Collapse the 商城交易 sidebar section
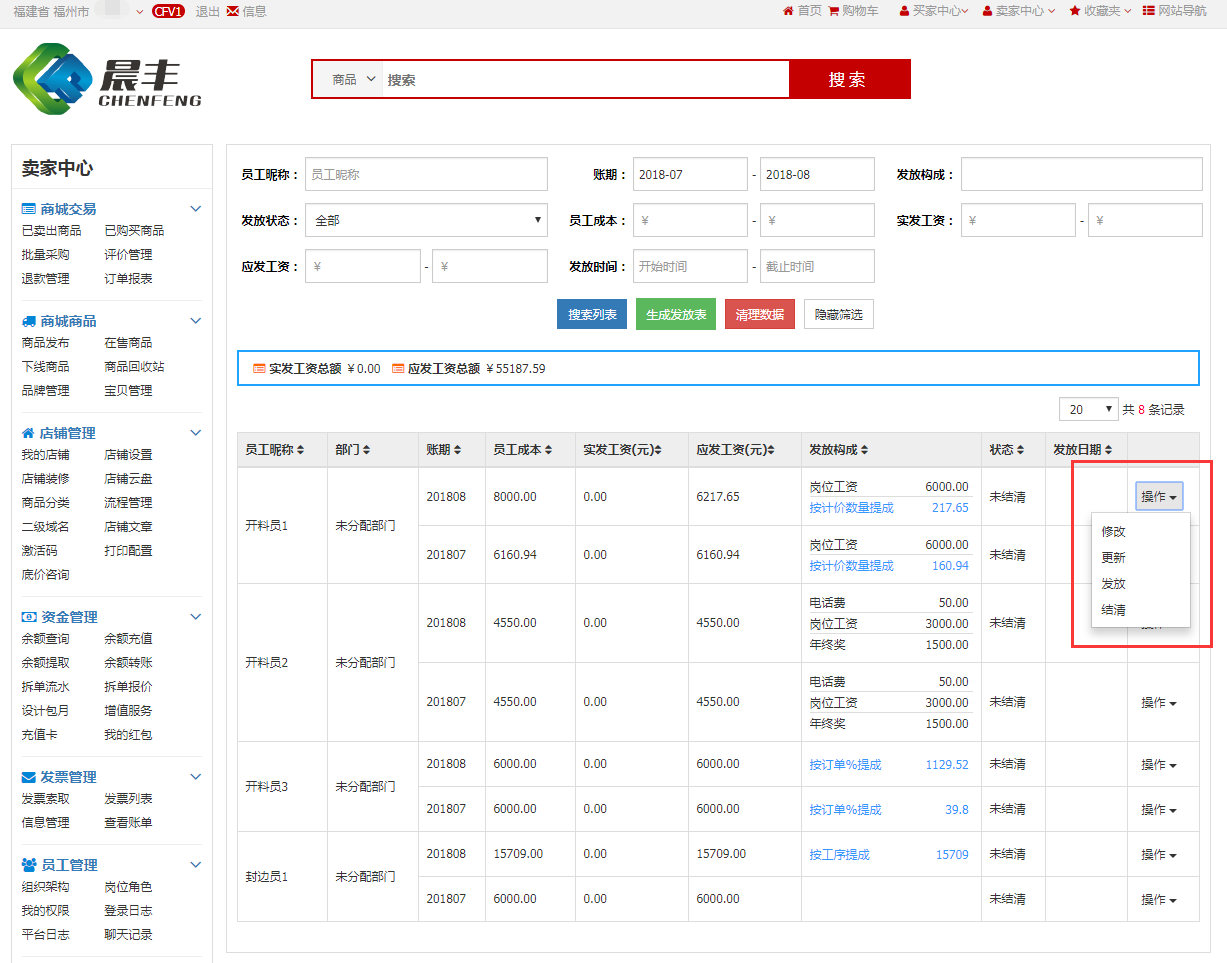This screenshot has height=963, width=1227. tap(196, 209)
